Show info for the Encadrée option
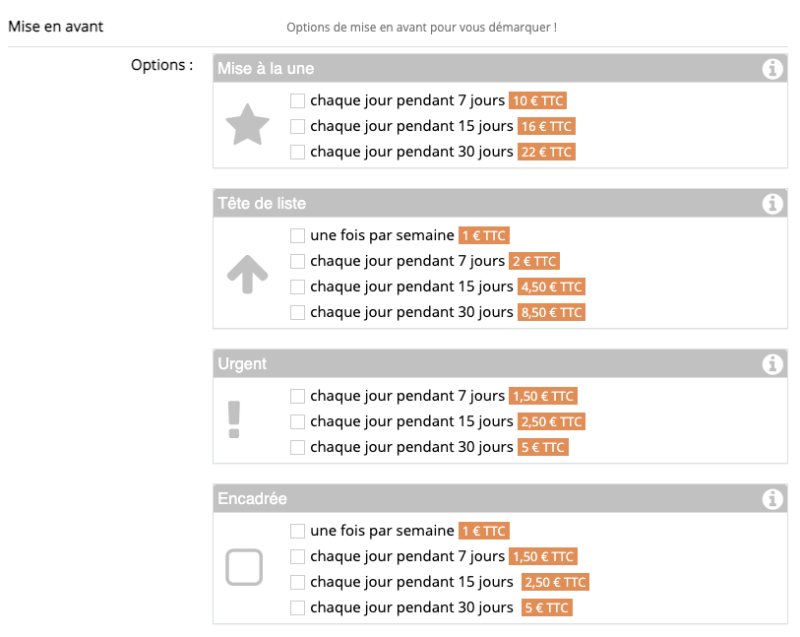Viewport: 800px width, 637px height. [771, 498]
